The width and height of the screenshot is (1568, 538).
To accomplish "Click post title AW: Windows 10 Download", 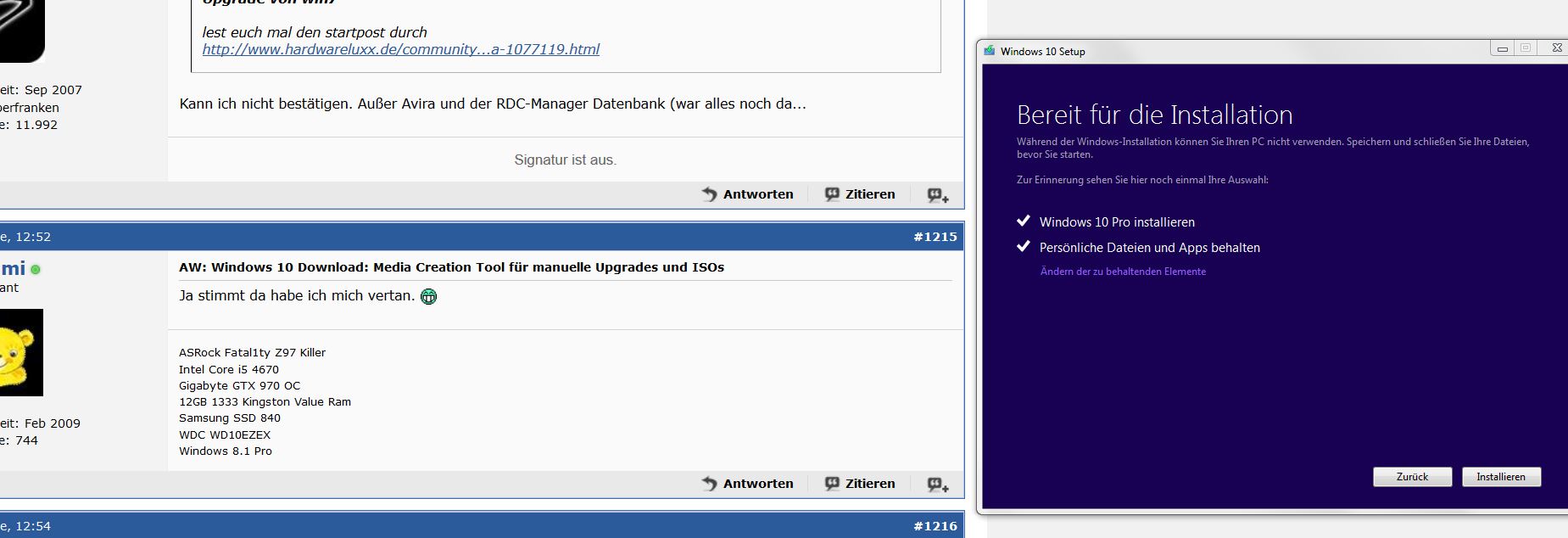I will 451,267.
